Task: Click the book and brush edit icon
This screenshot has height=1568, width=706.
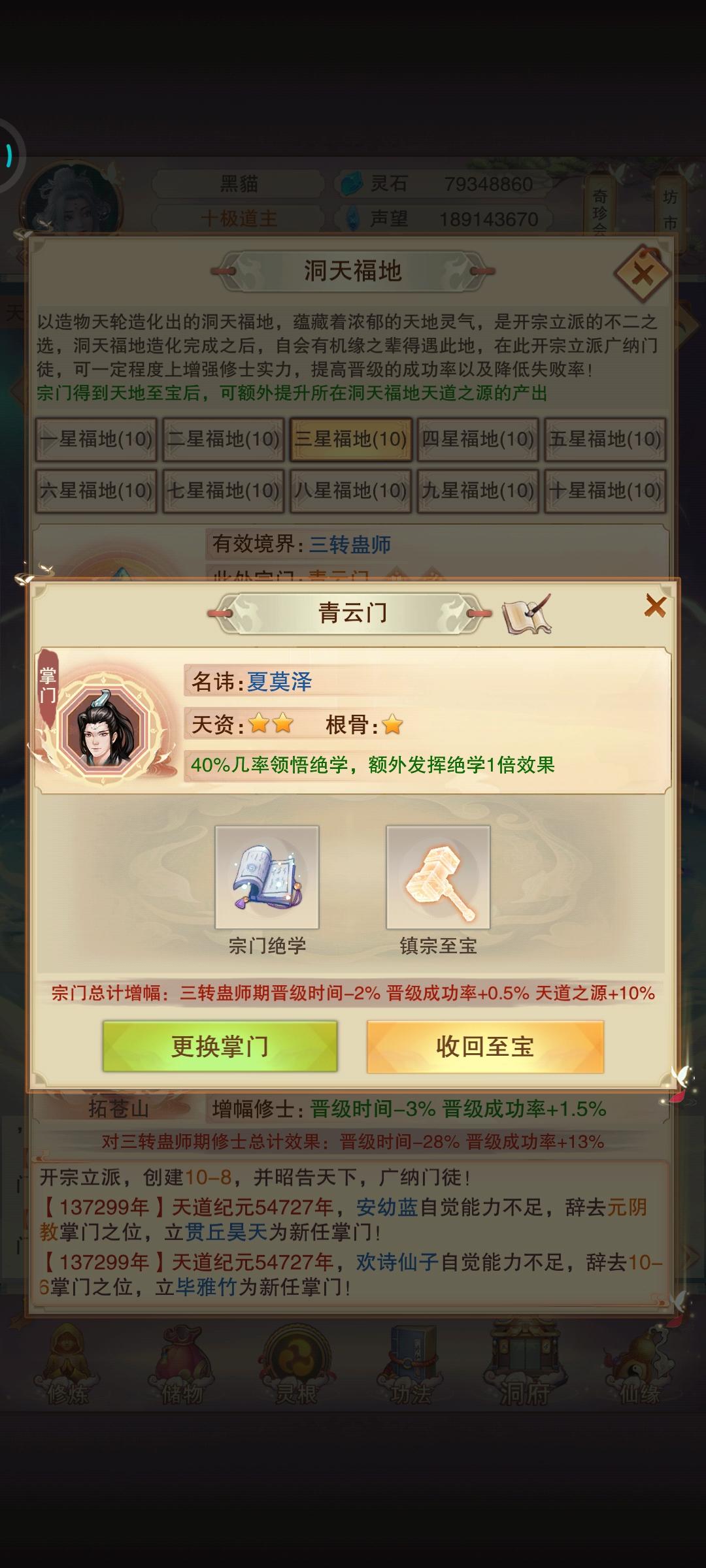Action: [x=526, y=613]
